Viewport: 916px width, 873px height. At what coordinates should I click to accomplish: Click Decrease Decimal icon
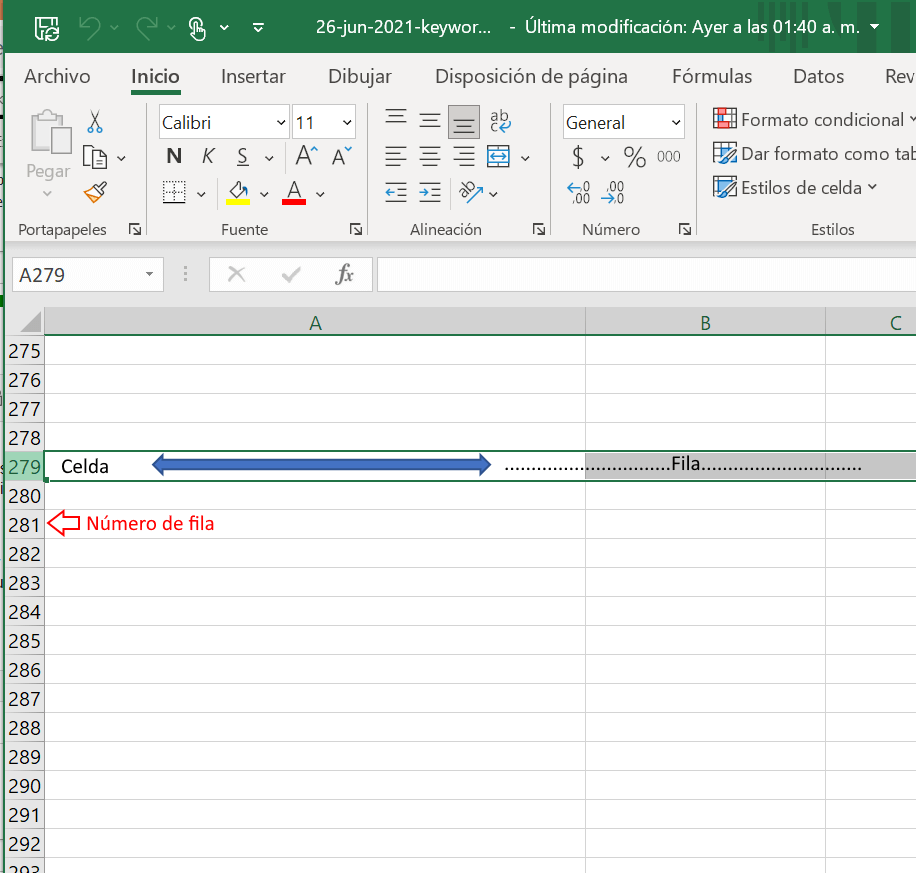(612, 192)
